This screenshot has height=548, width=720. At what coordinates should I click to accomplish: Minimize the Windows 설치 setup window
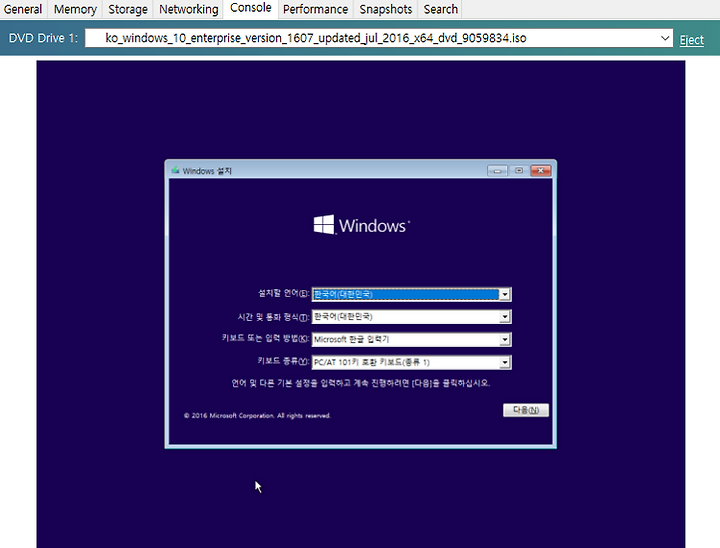click(497, 171)
